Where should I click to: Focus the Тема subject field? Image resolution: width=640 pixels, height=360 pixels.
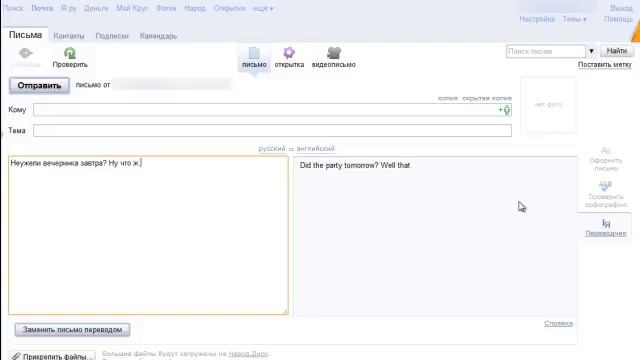coord(272,131)
